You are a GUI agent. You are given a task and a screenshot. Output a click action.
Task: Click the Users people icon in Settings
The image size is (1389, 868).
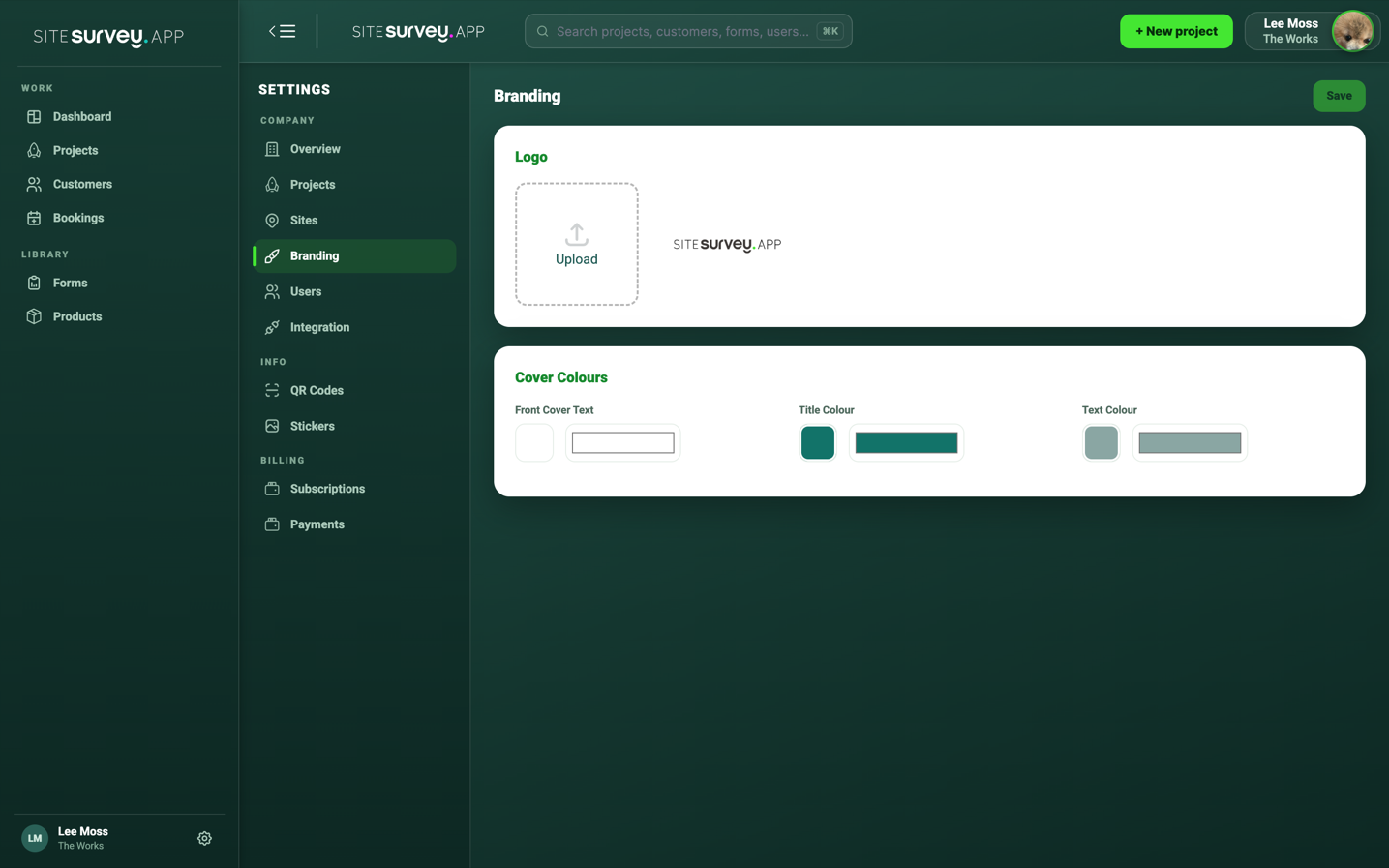(x=272, y=292)
